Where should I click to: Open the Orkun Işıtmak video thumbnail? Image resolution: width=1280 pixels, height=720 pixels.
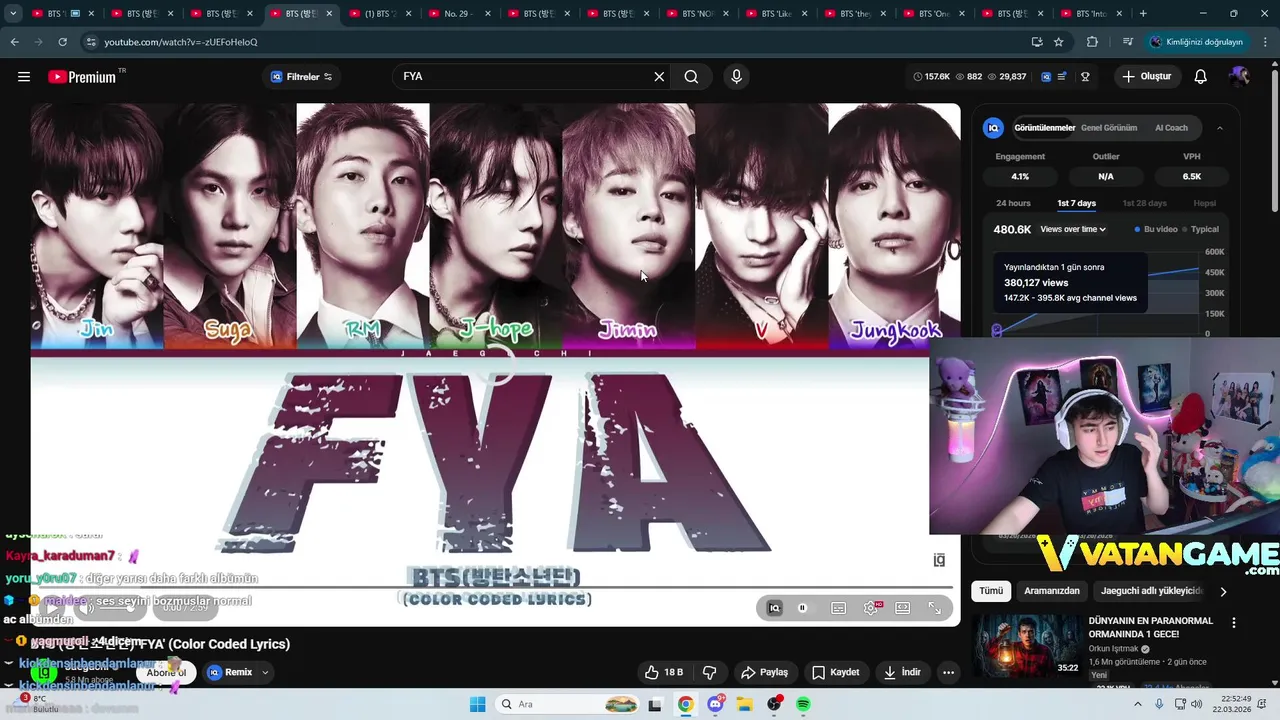pos(1026,645)
